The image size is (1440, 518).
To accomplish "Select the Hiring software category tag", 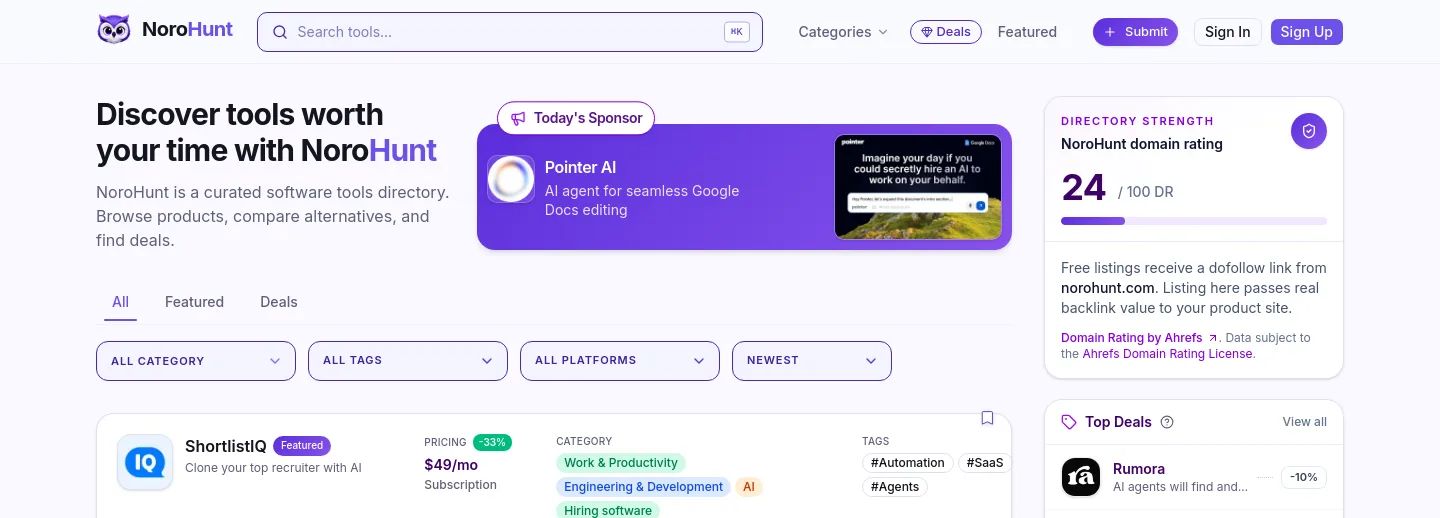I will 608,510.
